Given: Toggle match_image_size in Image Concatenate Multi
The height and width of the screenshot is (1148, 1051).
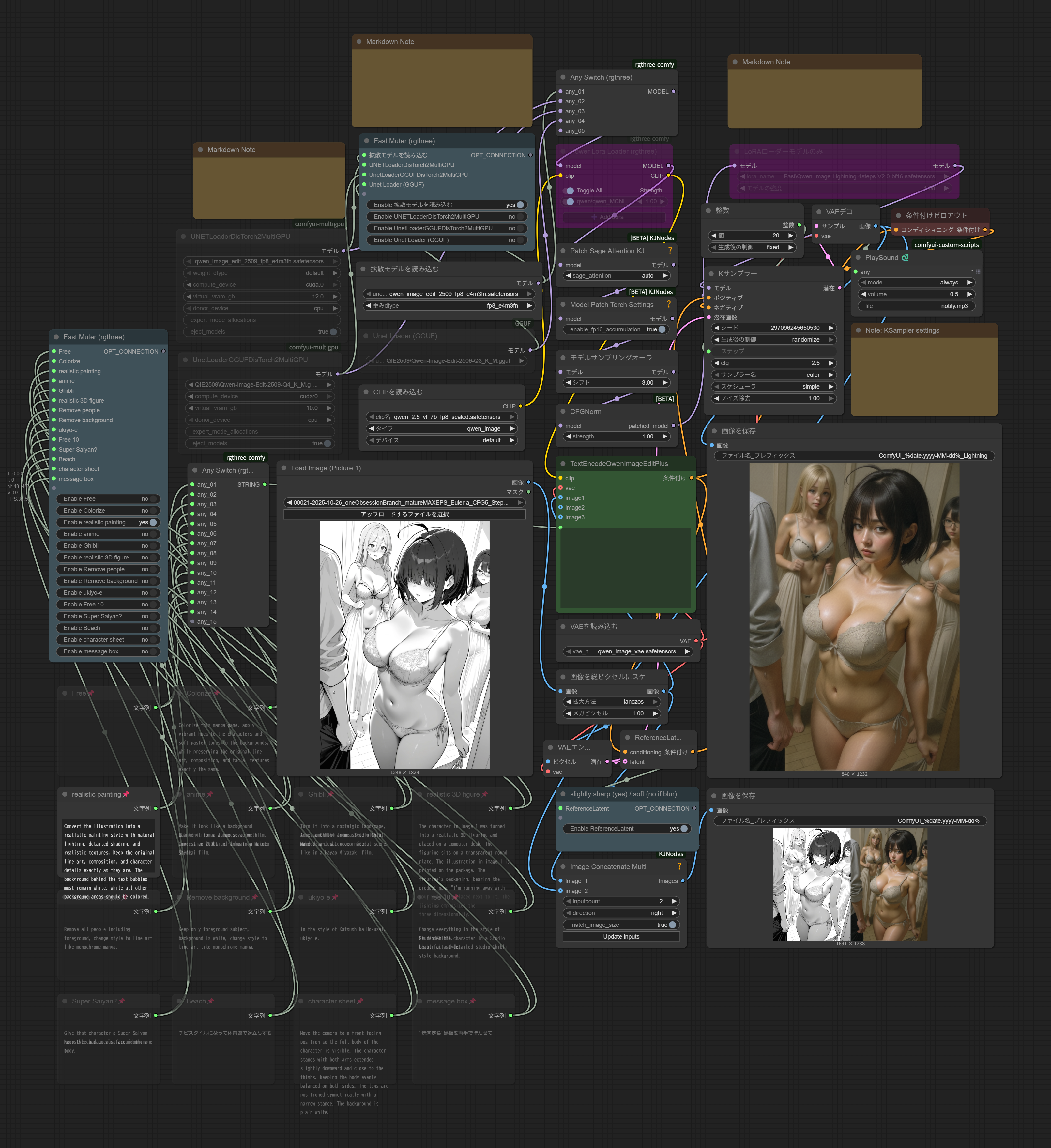Looking at the screenshot, I should tap(672, 925).
